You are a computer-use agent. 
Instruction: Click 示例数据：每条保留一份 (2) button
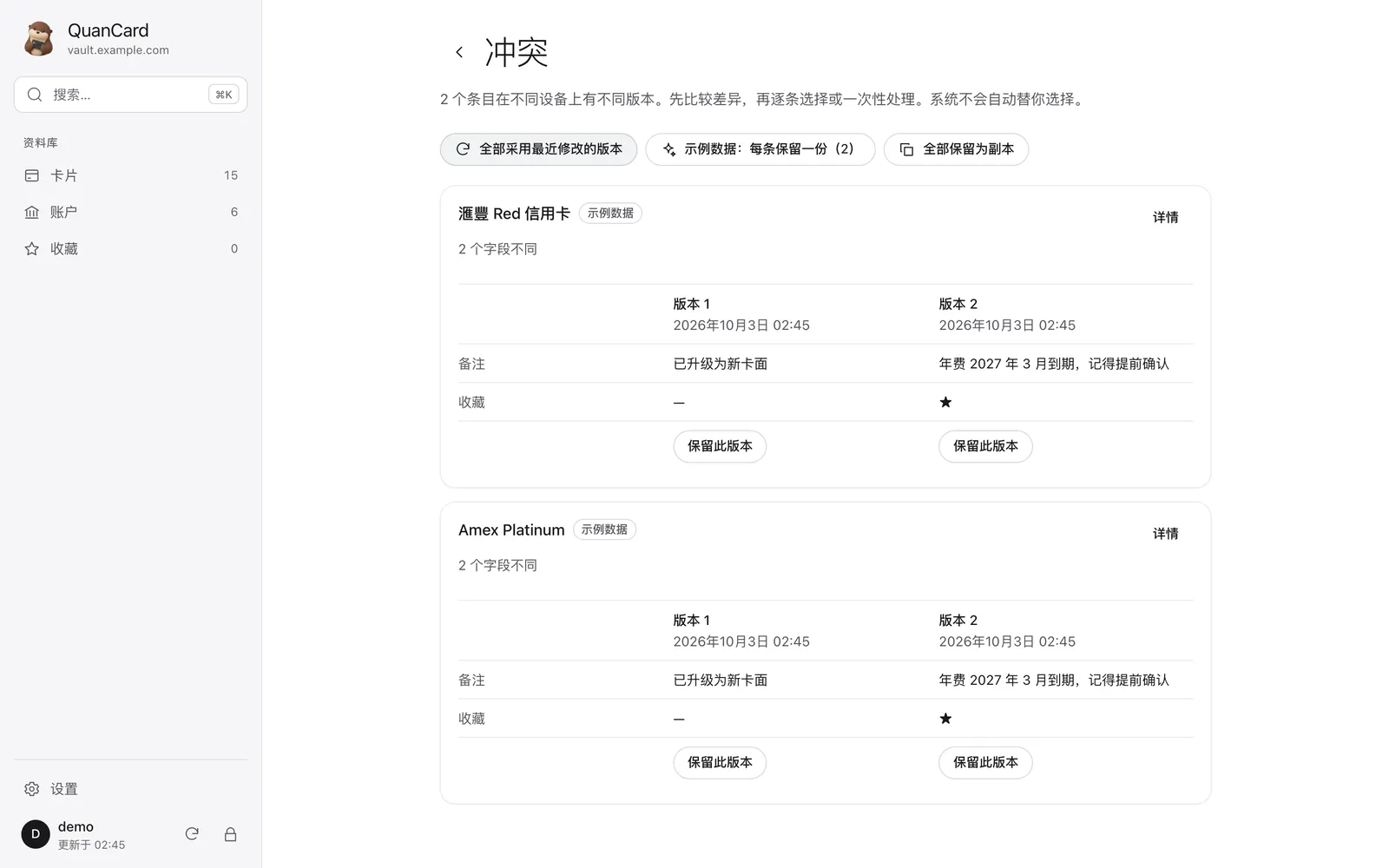(760, 149)
